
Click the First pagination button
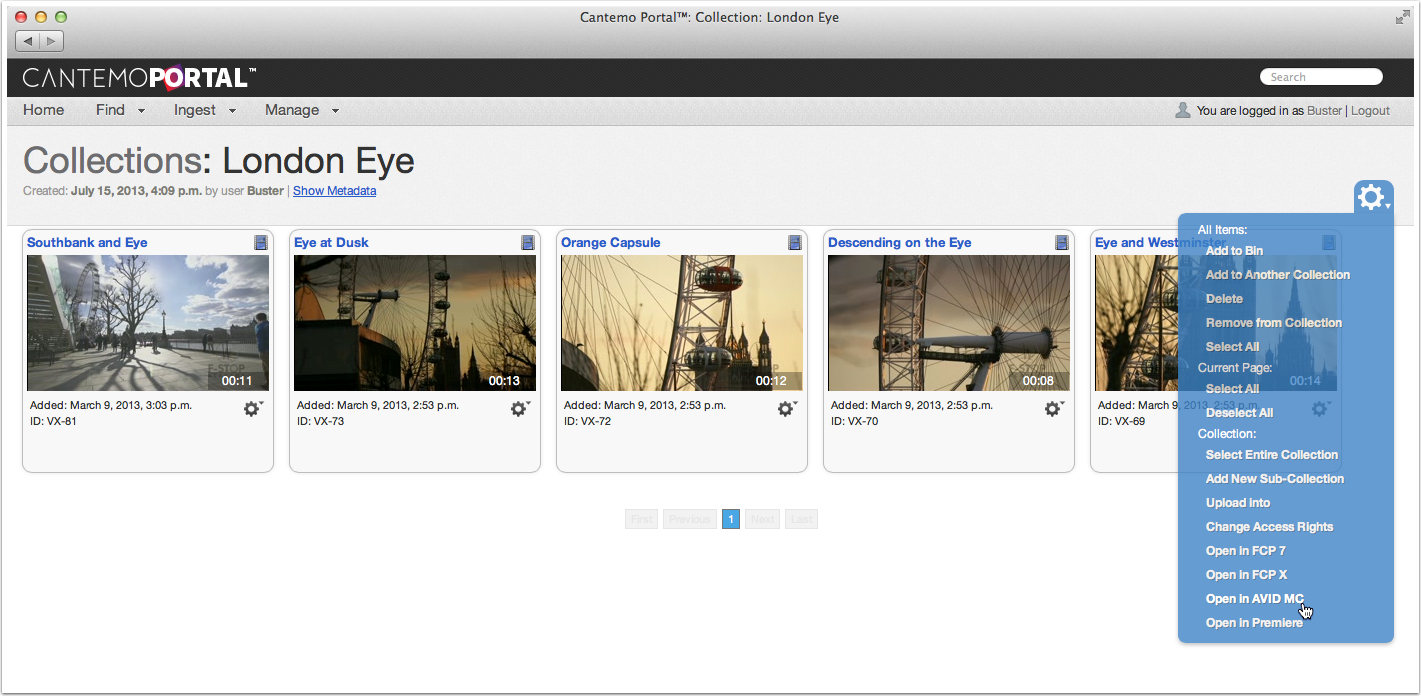coord(642,519)
